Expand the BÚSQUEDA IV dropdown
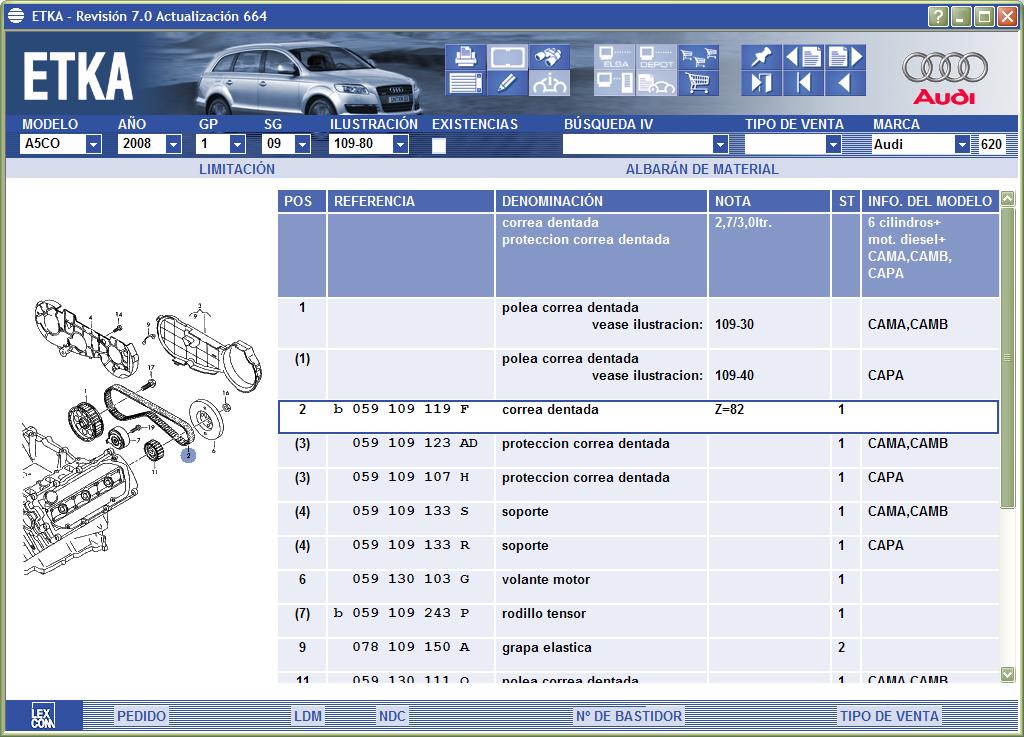This screenshot has height=737, width=1024. [x=720, y=144]
